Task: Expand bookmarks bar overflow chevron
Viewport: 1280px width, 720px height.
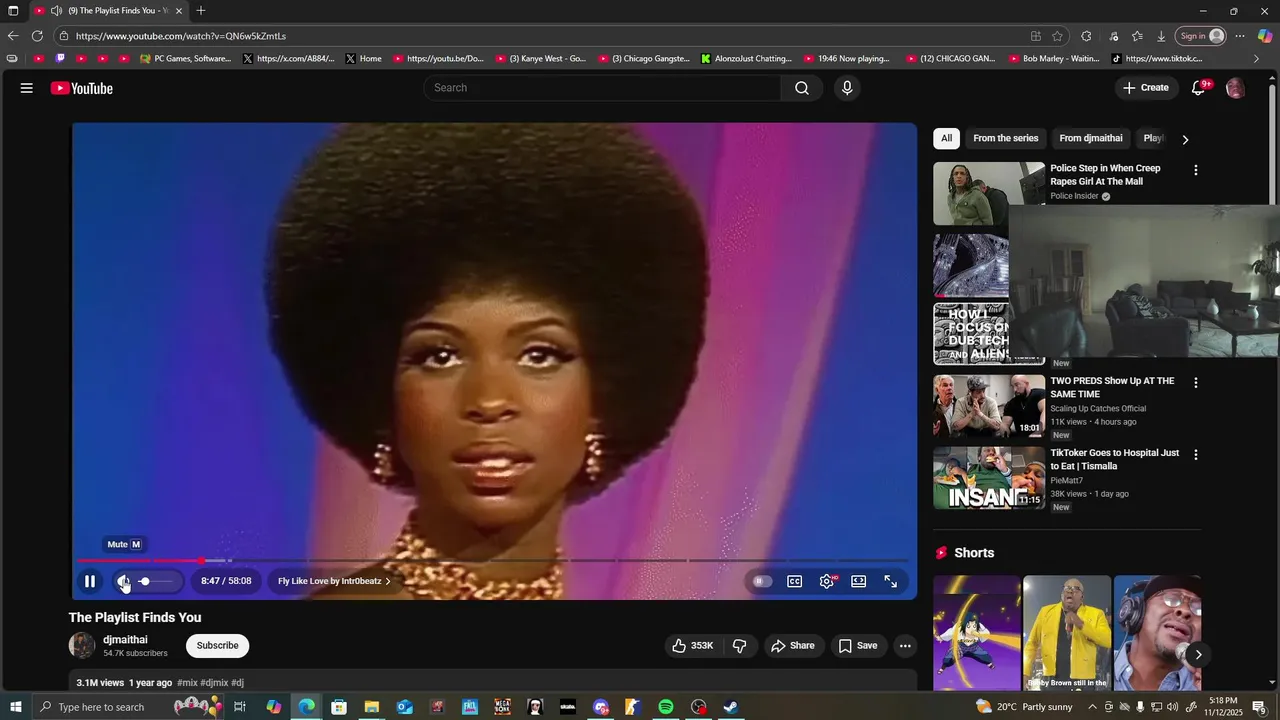Action: coord(1257,59)
